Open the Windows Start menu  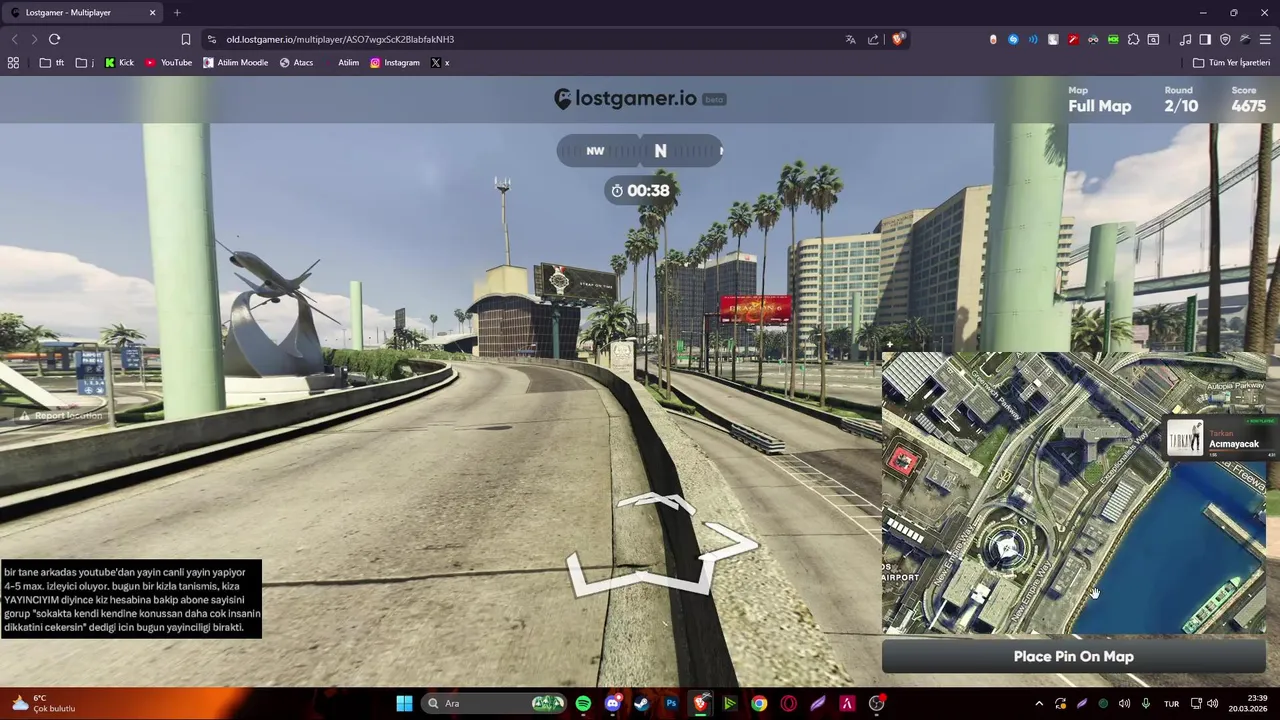point(404,703)
